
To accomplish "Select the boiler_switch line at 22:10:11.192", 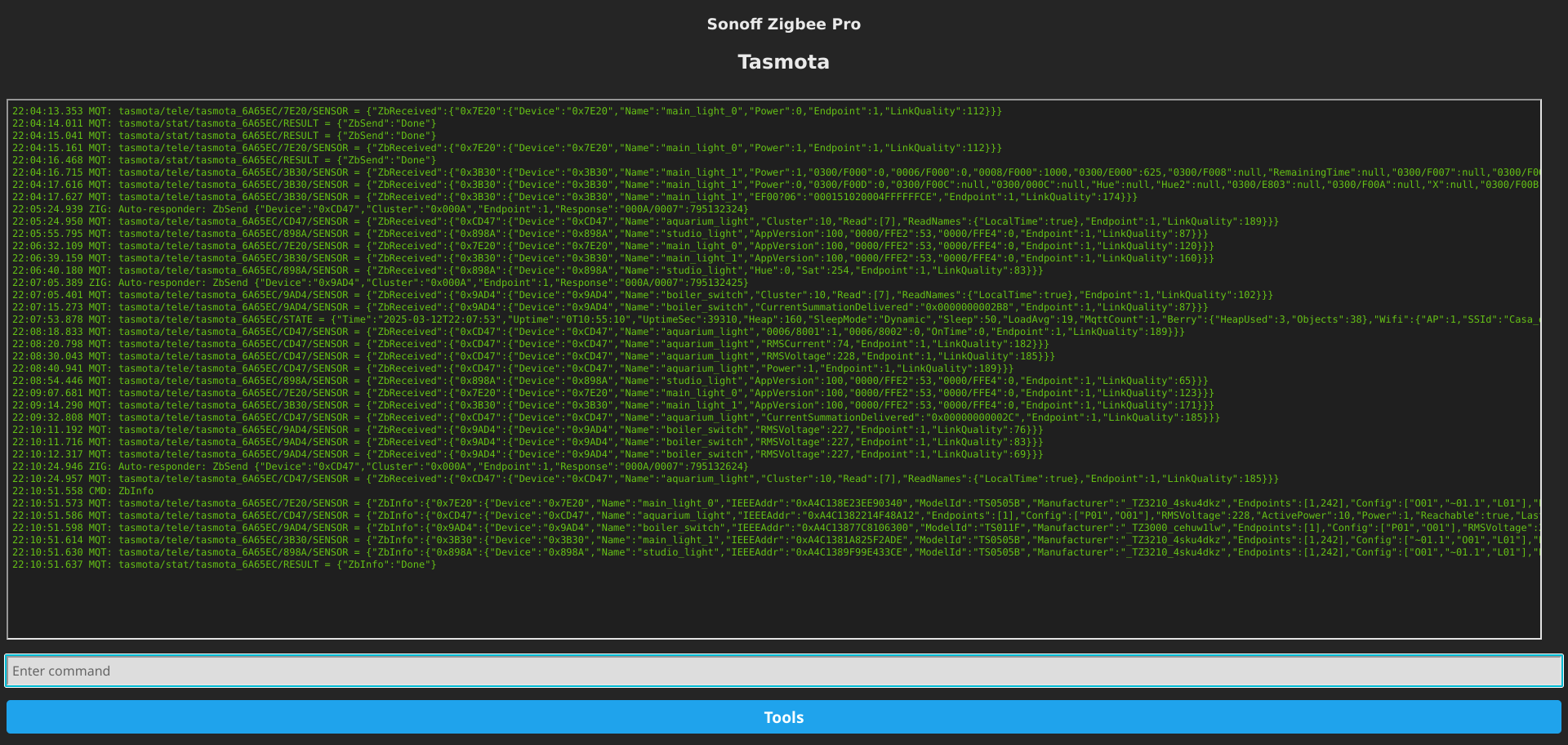I will point(528,430).
